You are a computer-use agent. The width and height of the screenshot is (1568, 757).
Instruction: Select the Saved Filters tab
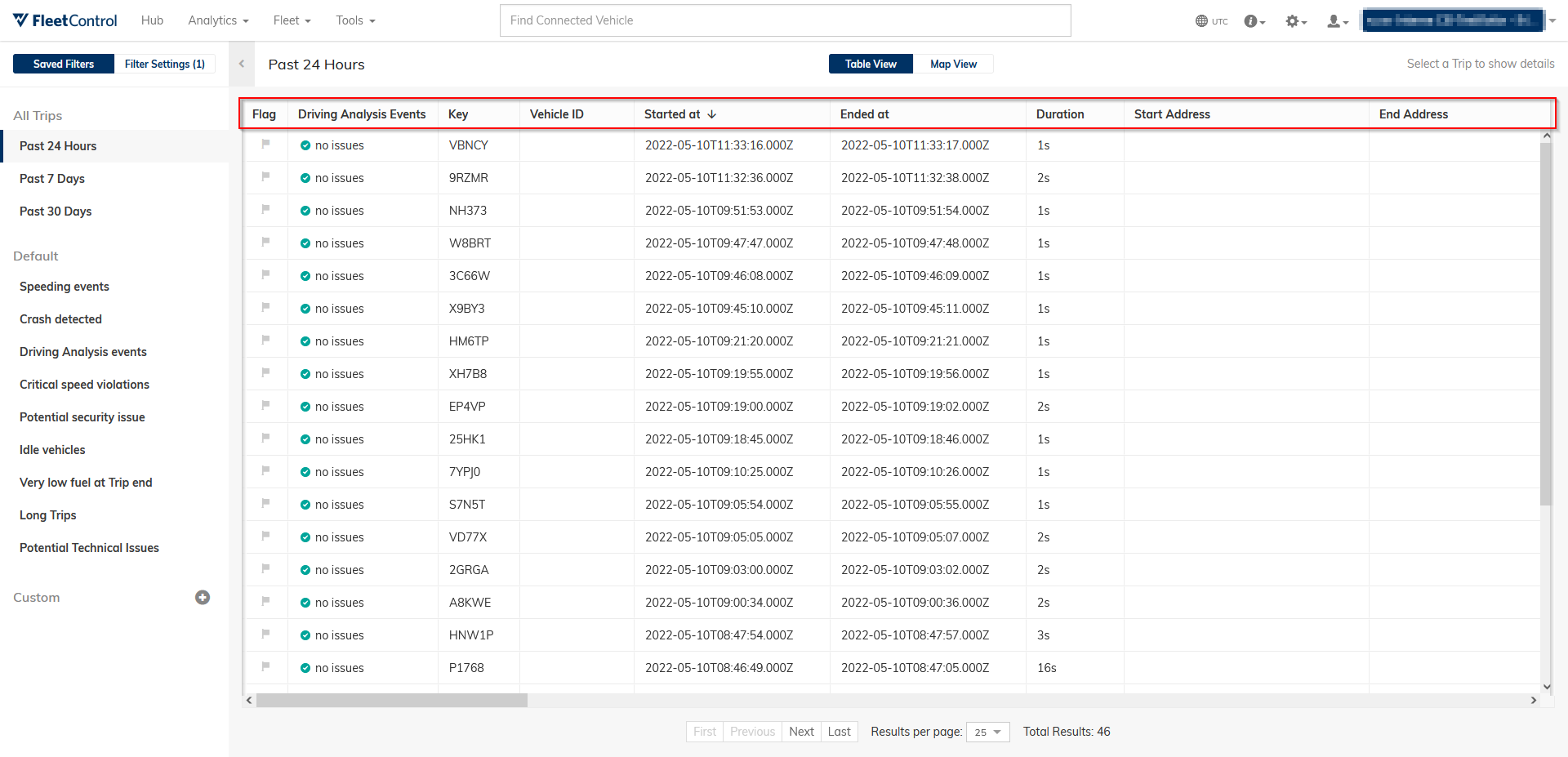point(64,64)
